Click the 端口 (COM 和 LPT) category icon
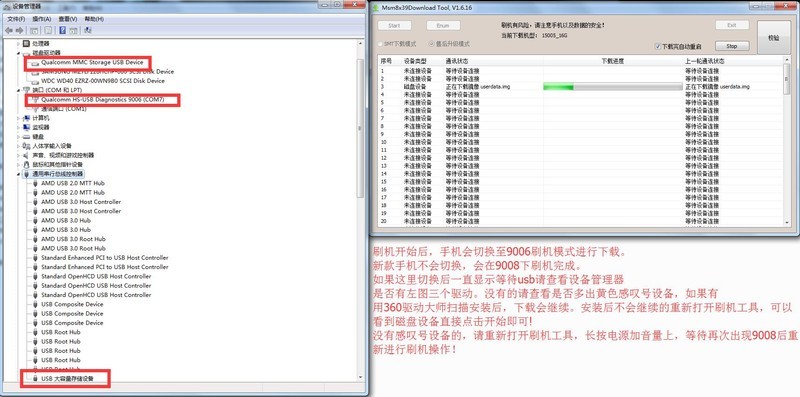800x397 pixels. (x=27, y=90)
